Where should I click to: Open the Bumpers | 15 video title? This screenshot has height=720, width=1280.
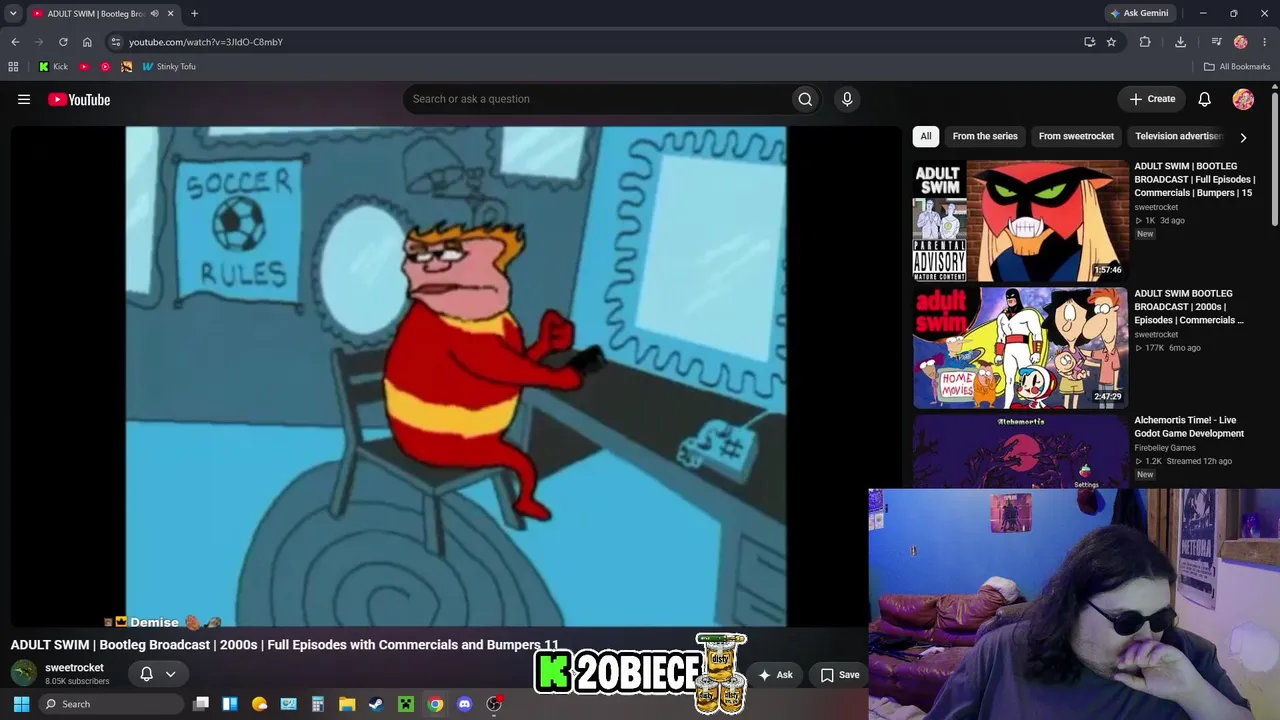pyautogui.click(x=1195, y=180)
